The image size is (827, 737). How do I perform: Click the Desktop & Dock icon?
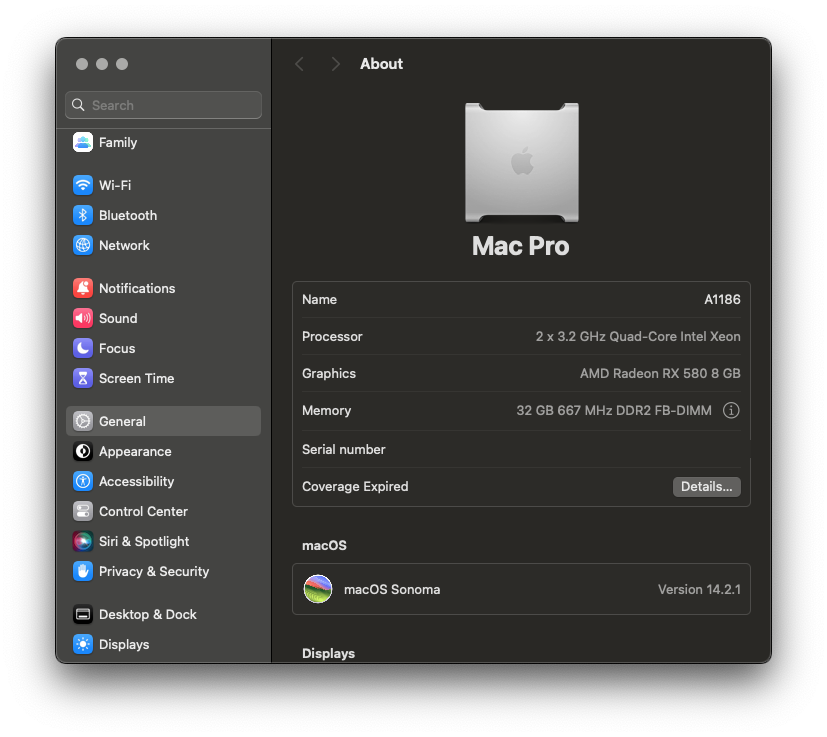pos(83,614)
